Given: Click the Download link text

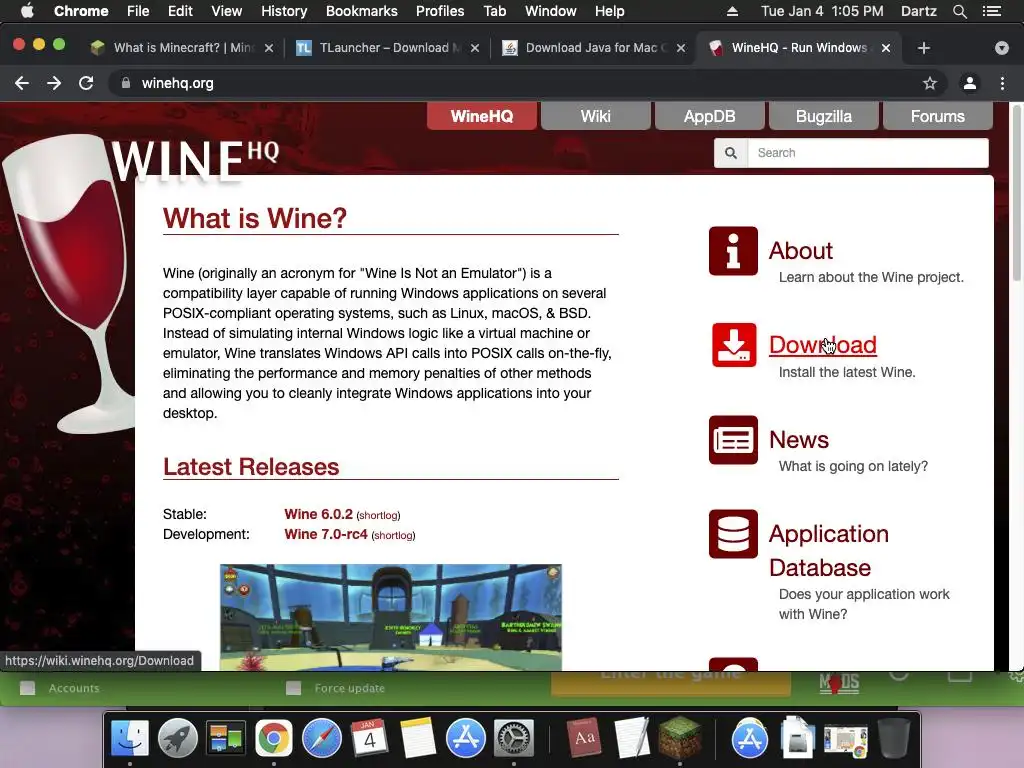Looking at the screenshot, I should [x=823, y=345].
